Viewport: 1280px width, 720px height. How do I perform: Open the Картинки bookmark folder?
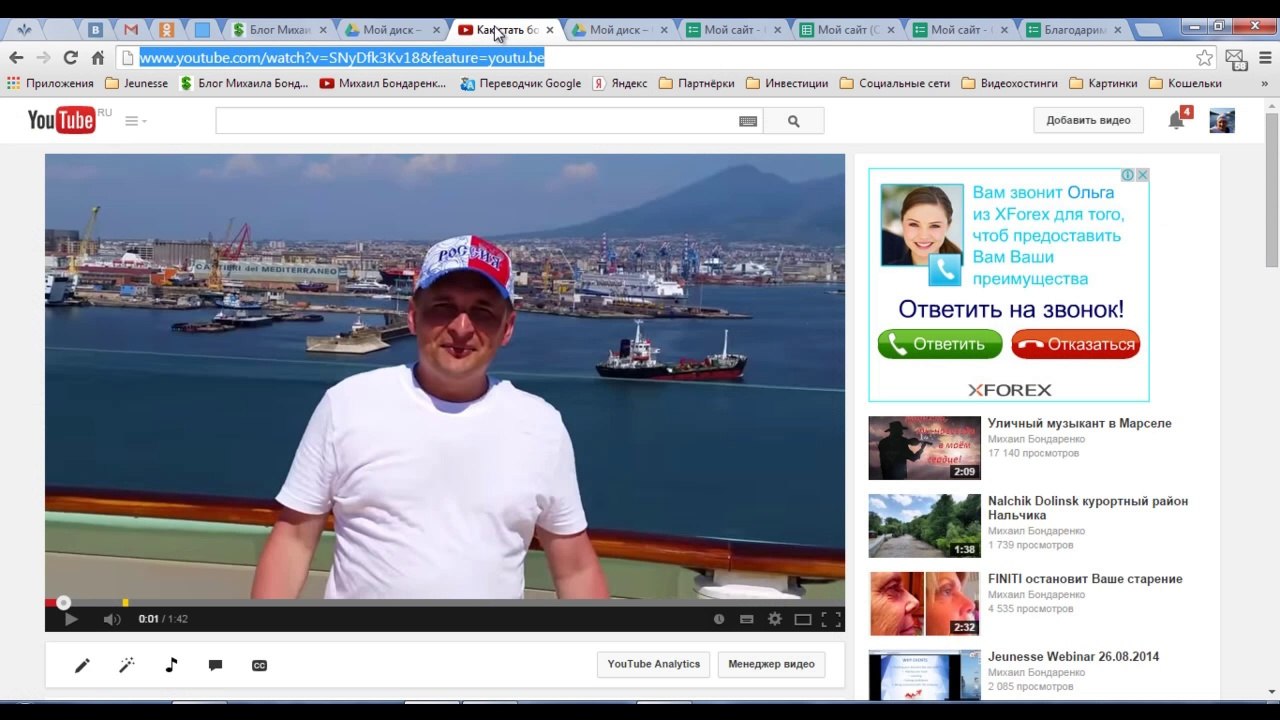[x=1104, y=84]
